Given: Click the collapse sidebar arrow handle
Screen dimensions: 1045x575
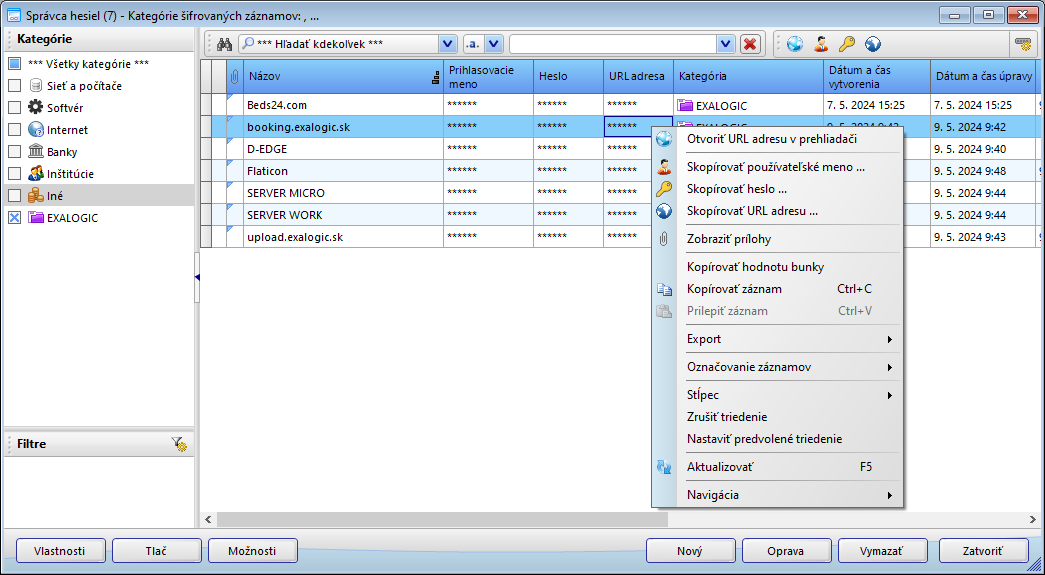Looking at the screenshot, I should [x=197, y=277].
